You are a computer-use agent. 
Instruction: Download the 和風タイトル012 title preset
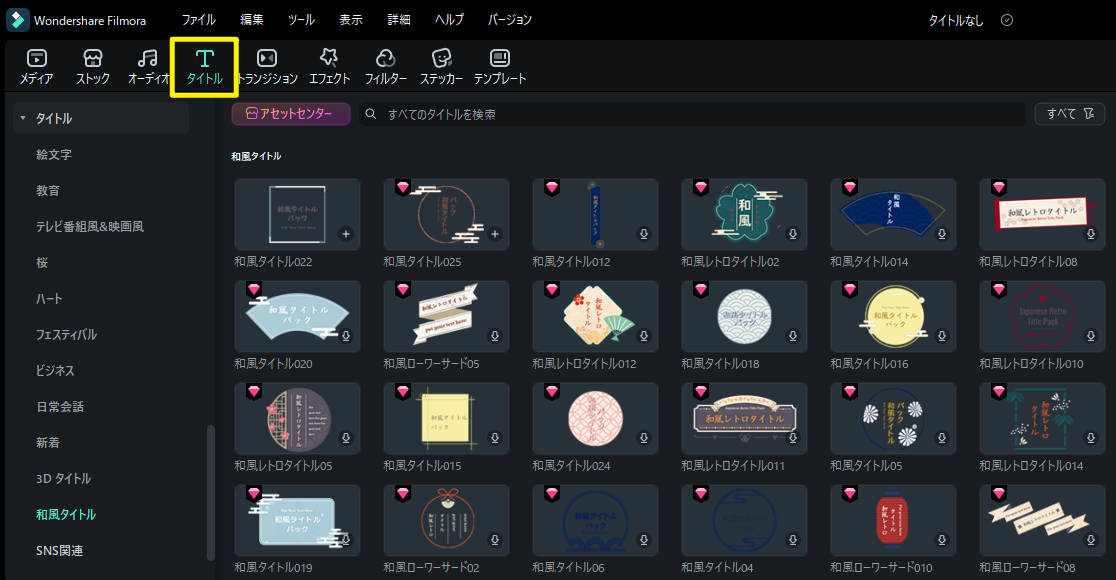pyautogui.click(x=643, y=234)
